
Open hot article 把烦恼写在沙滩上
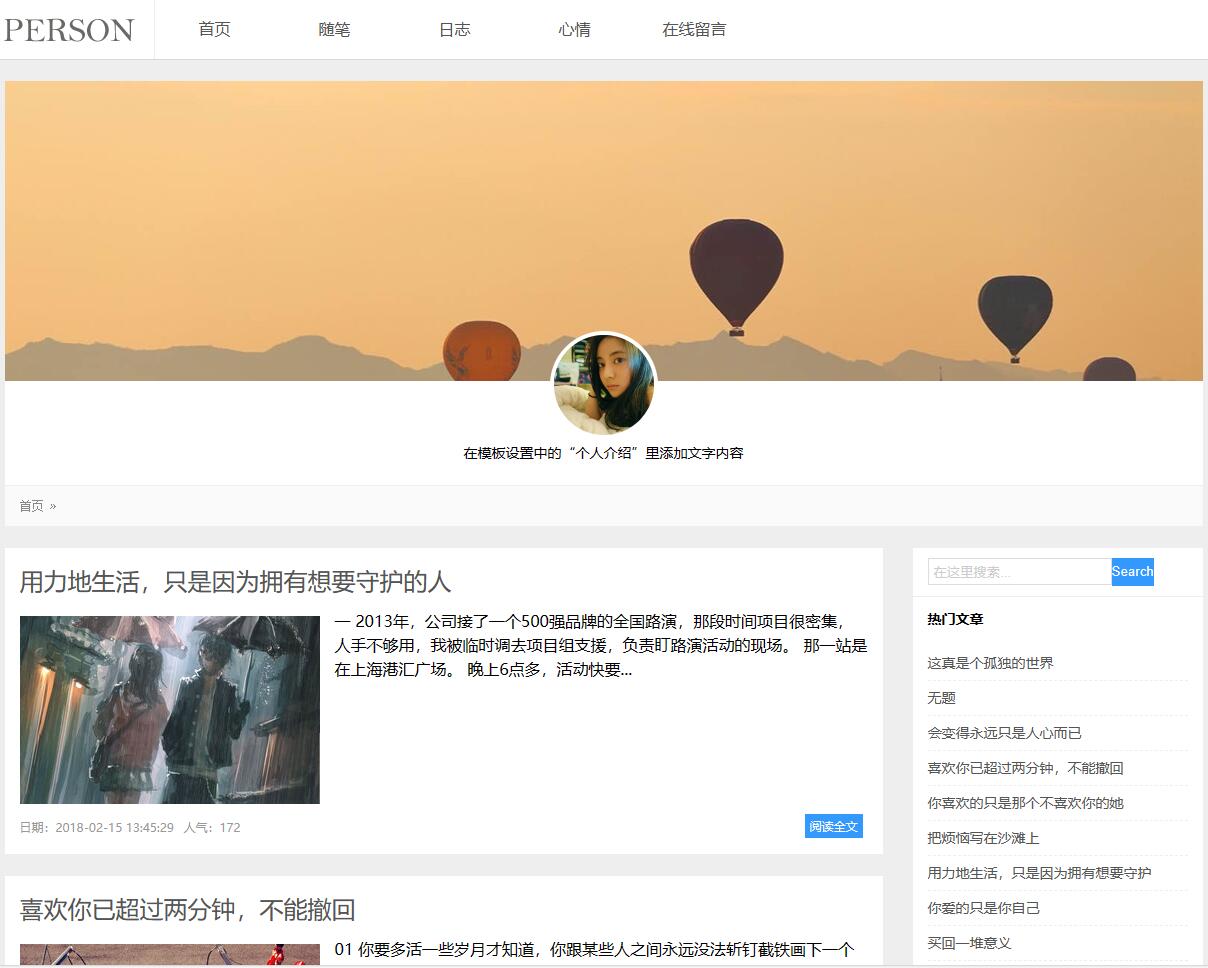click(x=983, y=838)
